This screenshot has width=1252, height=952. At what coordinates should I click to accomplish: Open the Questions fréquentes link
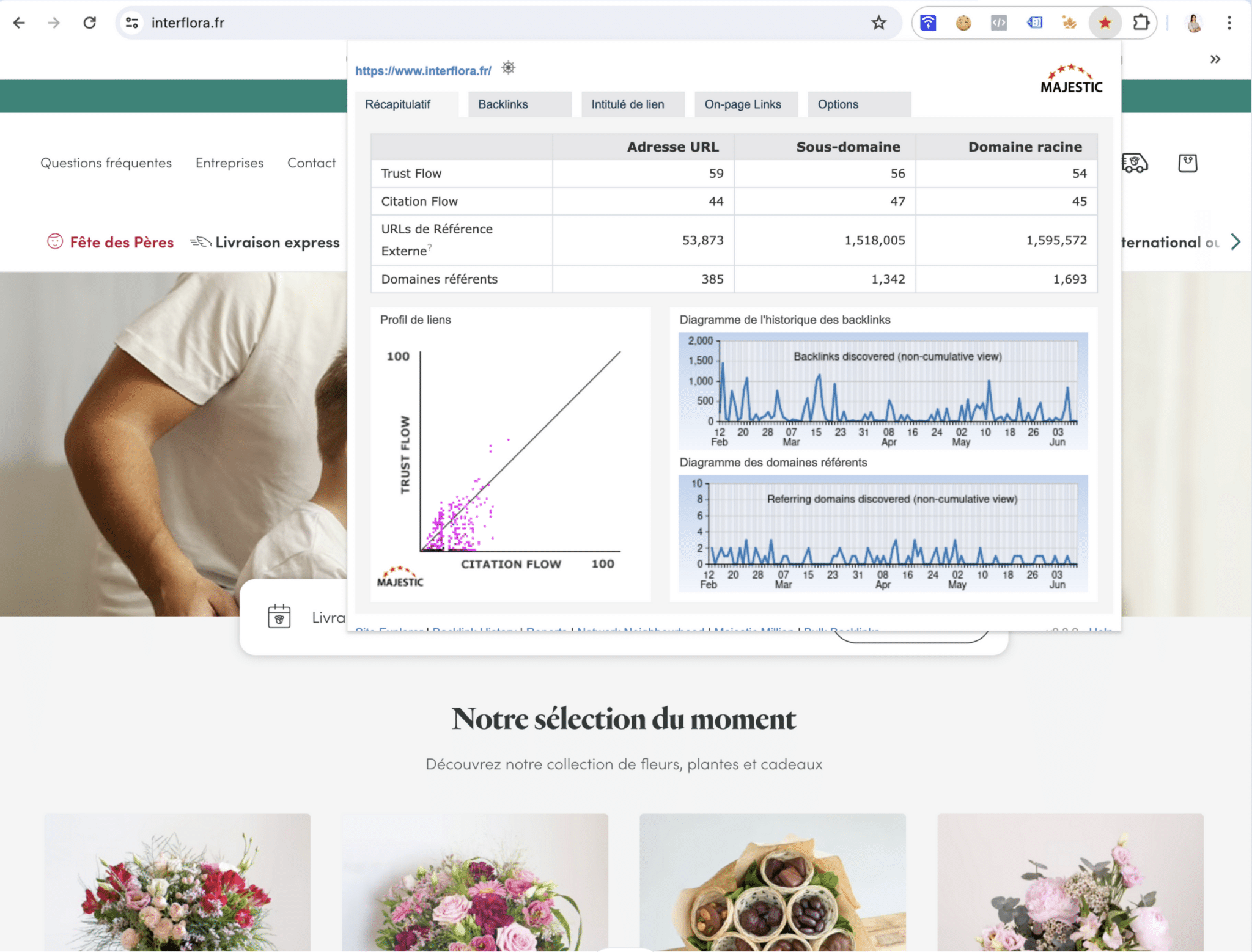coord(106,163)
